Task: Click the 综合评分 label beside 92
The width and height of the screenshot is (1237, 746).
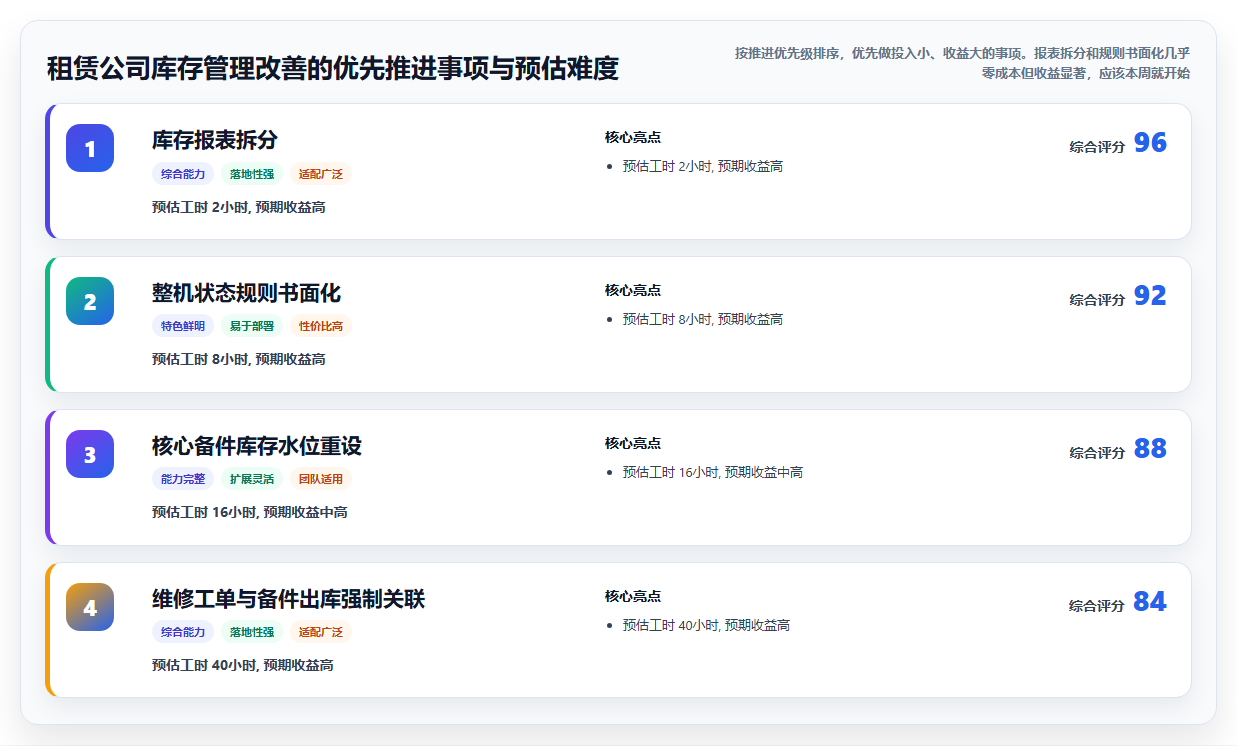Action: (1097, 300)
